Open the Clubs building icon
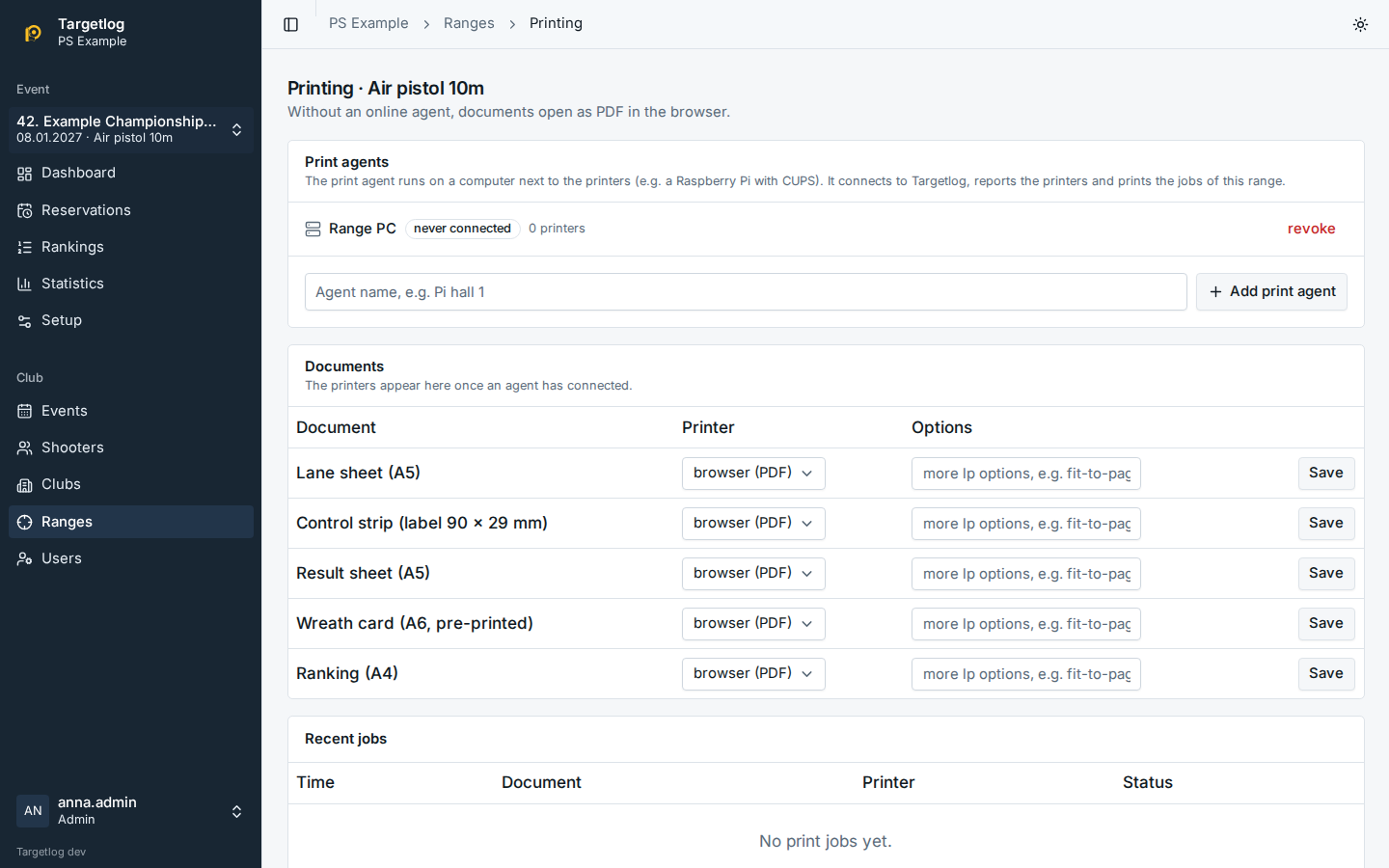The width and height of the screenshot is (1389, 868). (25, 484)
